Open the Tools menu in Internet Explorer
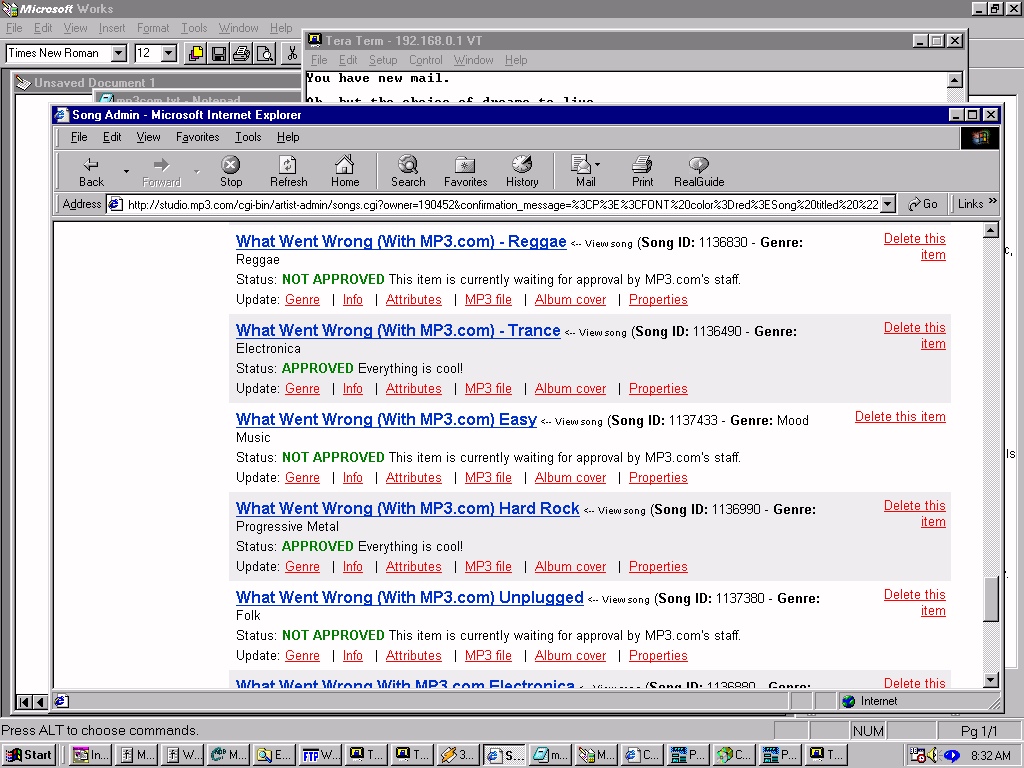This screenshot has height=768, width=1024. click(x=248, y=137)
